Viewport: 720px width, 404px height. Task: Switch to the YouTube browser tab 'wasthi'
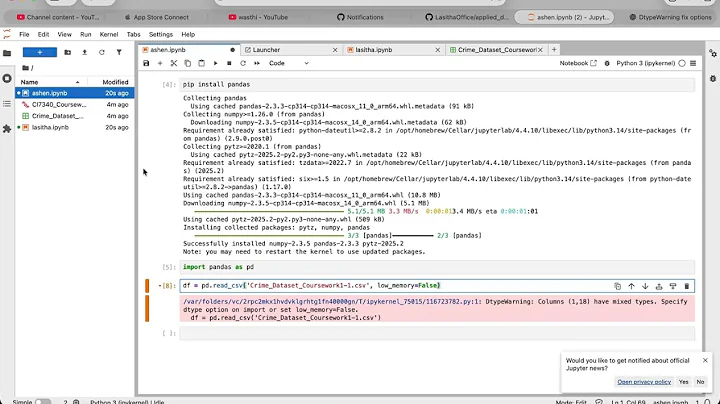[x=259, y=17]
